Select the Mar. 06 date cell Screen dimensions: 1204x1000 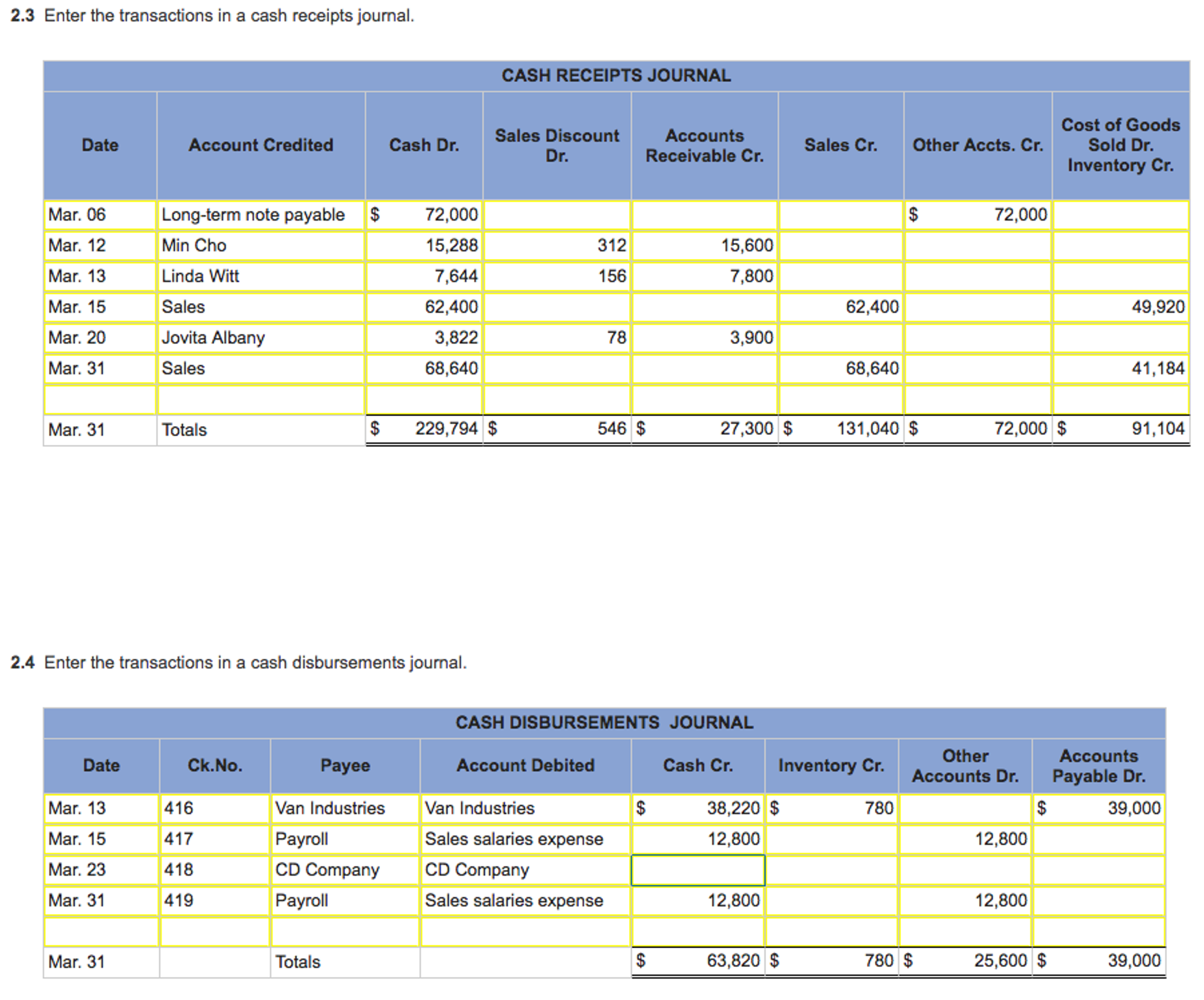[100, 215]
